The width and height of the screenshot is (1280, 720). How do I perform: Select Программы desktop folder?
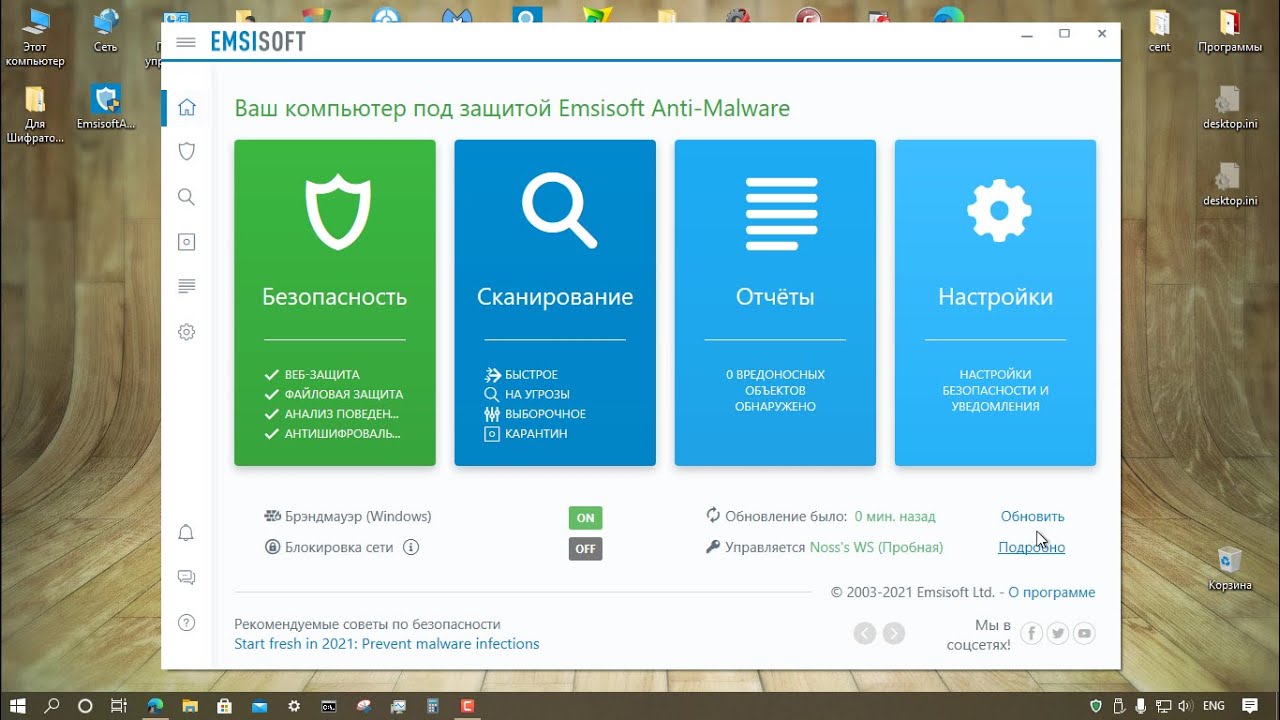click(1230, 31)
